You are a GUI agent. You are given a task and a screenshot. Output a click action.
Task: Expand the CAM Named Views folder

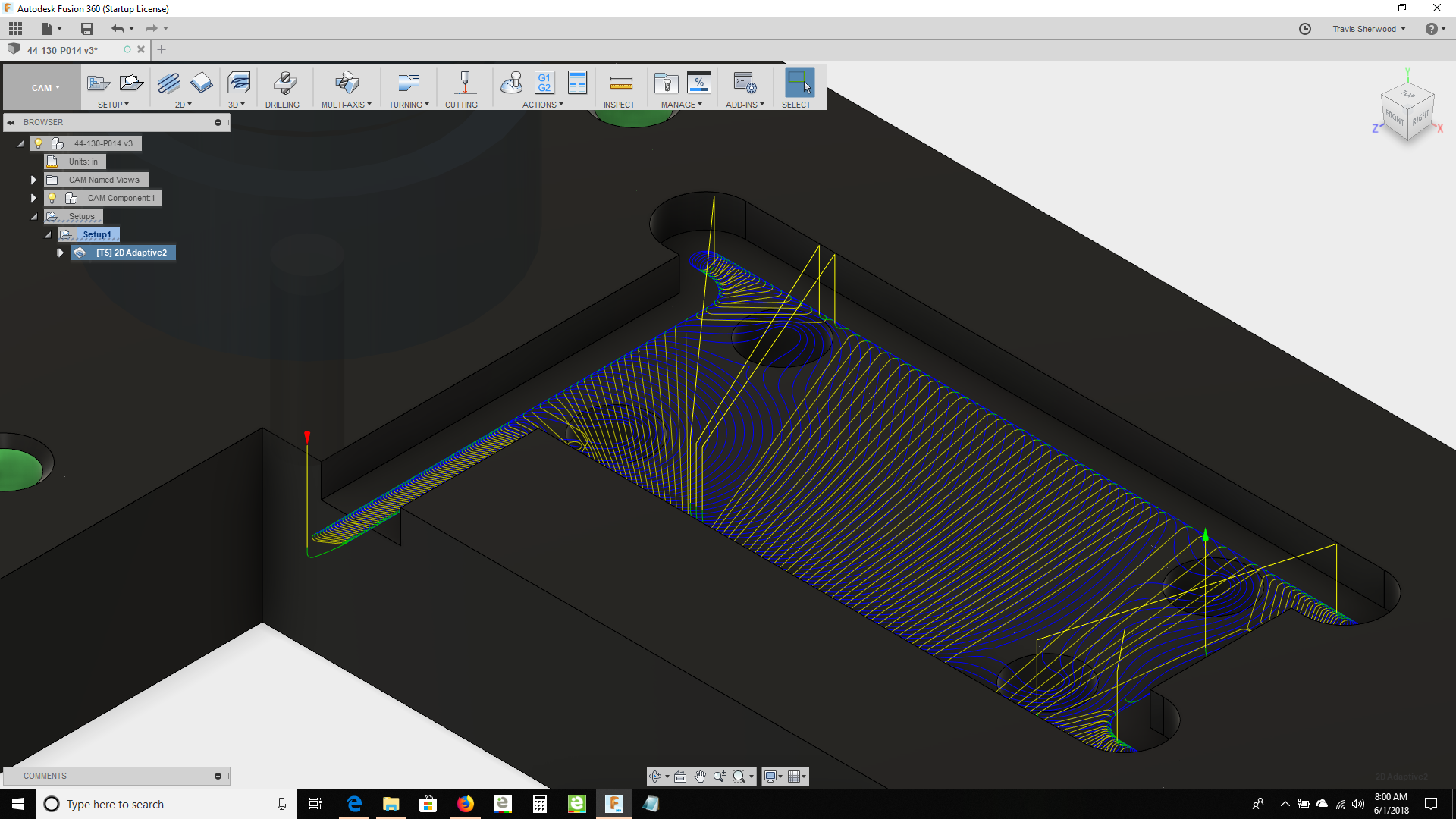pos(33,180)
